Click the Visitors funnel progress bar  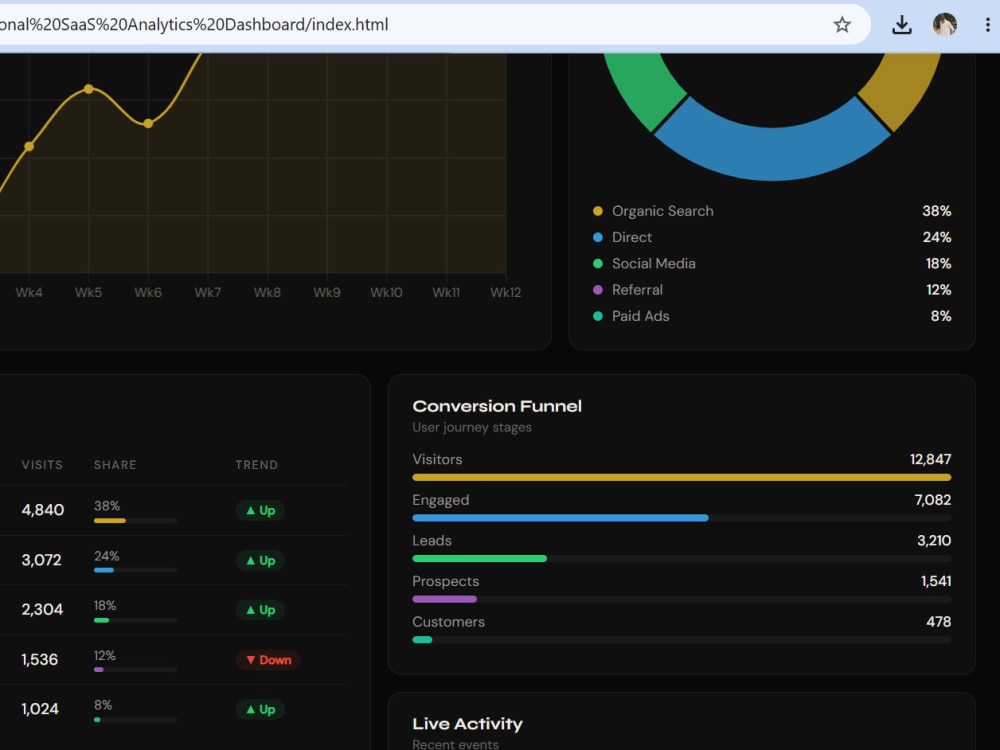click(682, 477)
